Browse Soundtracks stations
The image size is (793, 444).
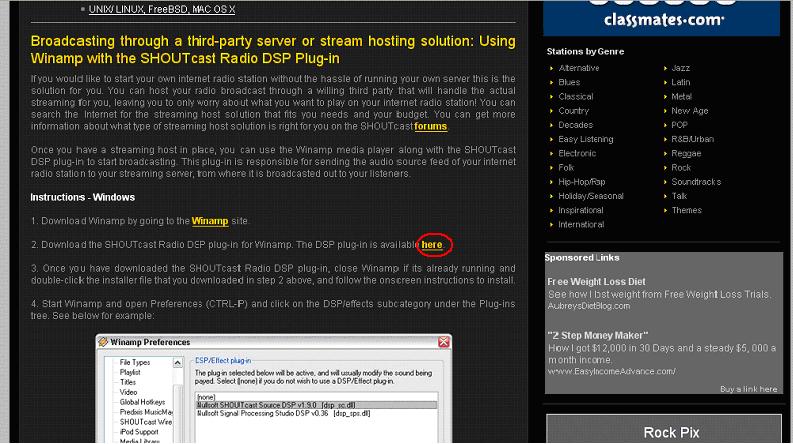[696, 182]
